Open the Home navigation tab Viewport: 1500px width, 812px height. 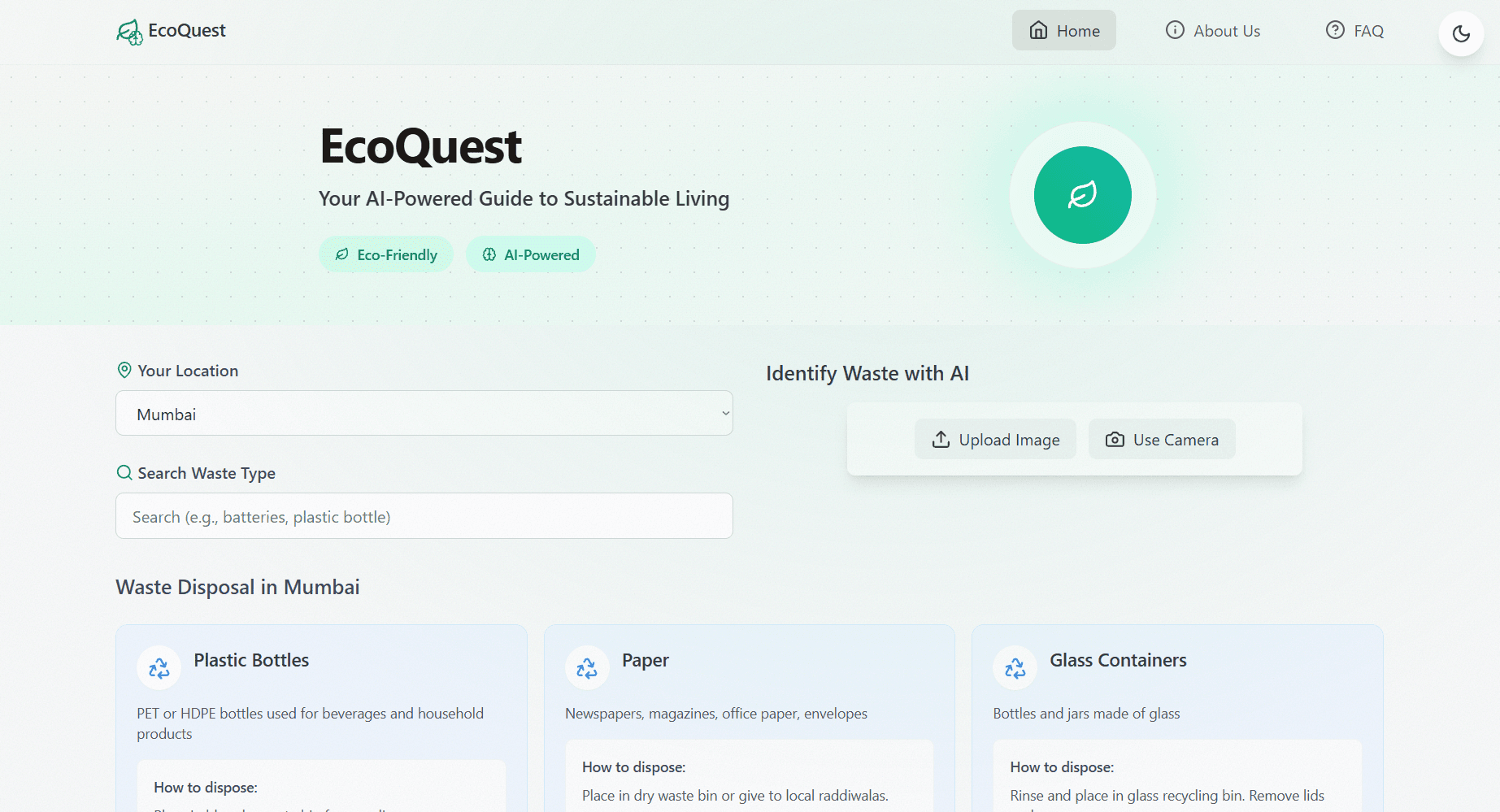pyautogui.click(x=1063, y=31)
